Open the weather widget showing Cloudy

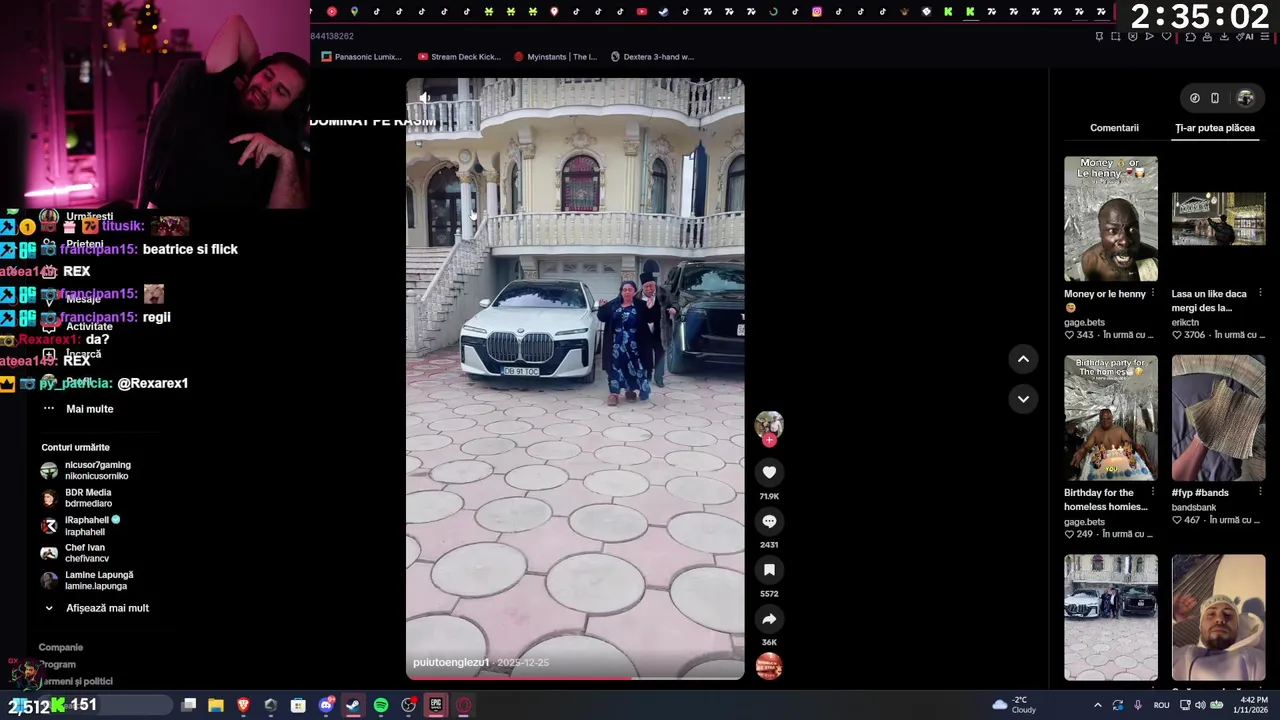click(1013, 705)
